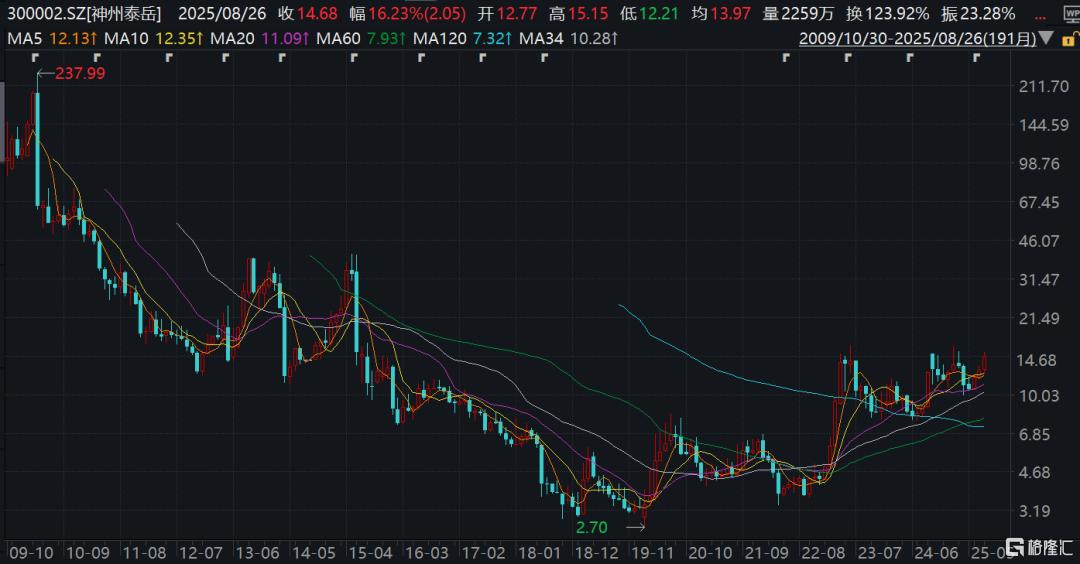The width and height of the screenshot is (1080, 564).
Task: Click the 237.99 high price annotation
Action: tap(80, 73)
